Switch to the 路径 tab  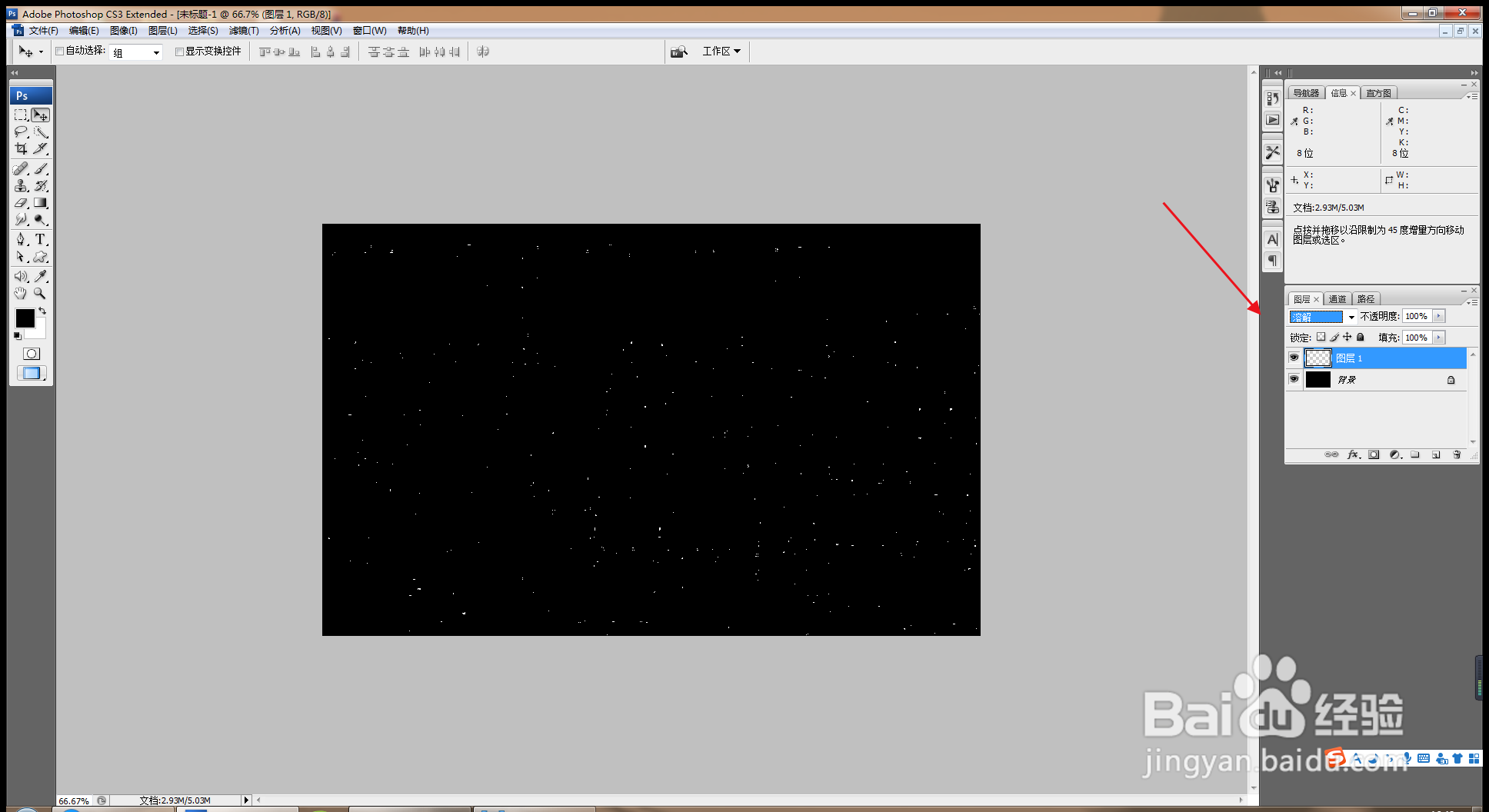click(1366, 299)
